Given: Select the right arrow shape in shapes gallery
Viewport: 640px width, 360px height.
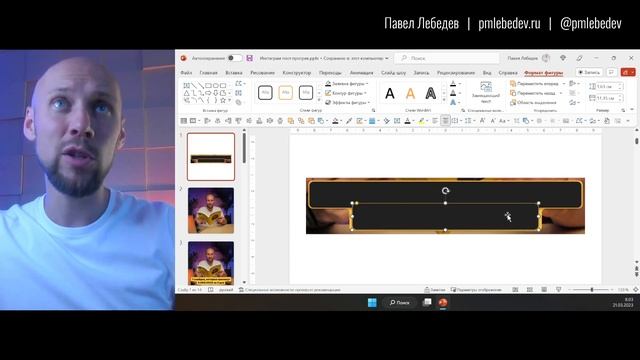Looking at the screenshot, I should pos(208,93).
